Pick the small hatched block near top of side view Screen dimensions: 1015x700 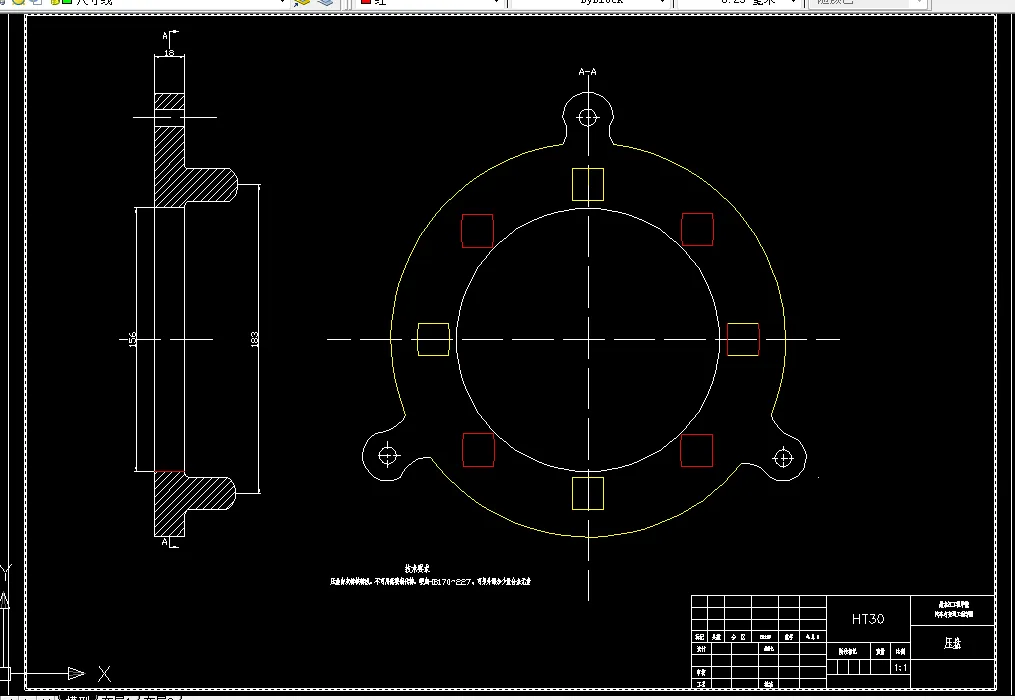pos(169,102)
